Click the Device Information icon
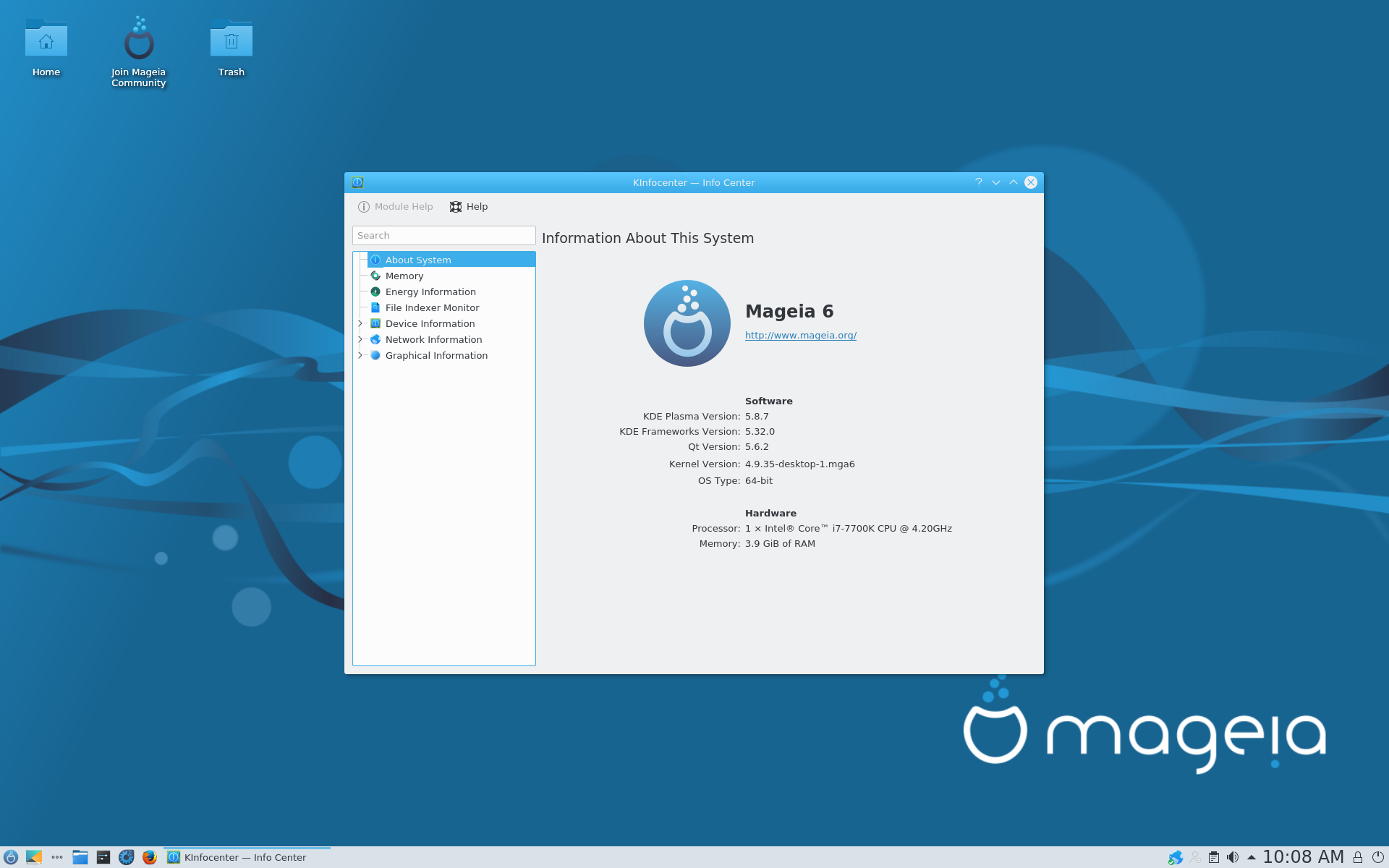 coord(375,323)
